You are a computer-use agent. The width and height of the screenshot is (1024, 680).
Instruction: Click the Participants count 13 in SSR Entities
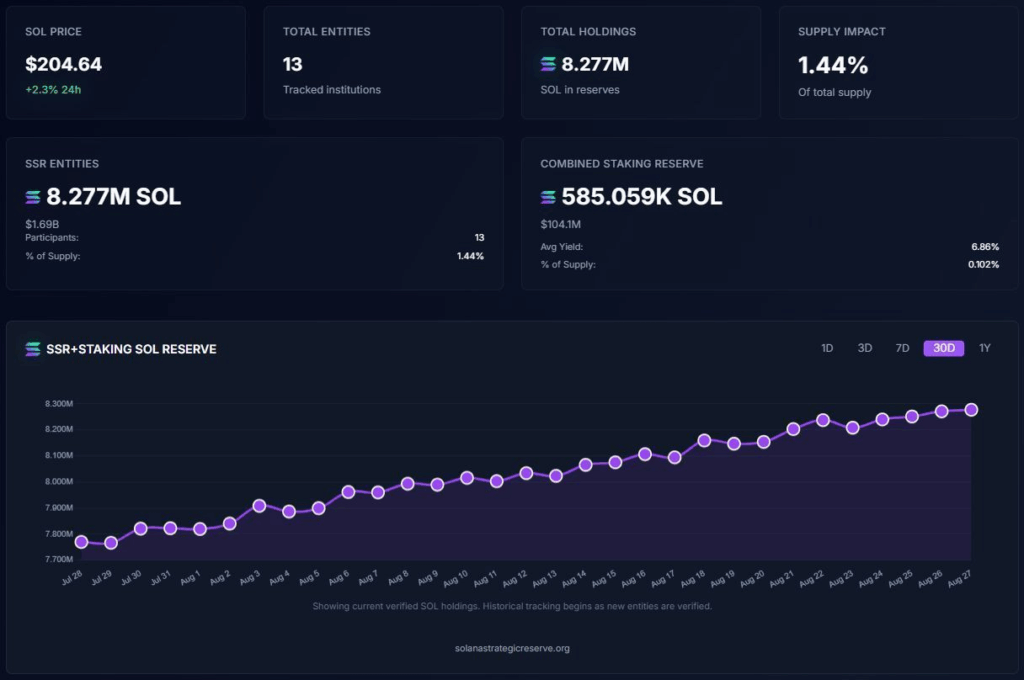click(479, 238)
